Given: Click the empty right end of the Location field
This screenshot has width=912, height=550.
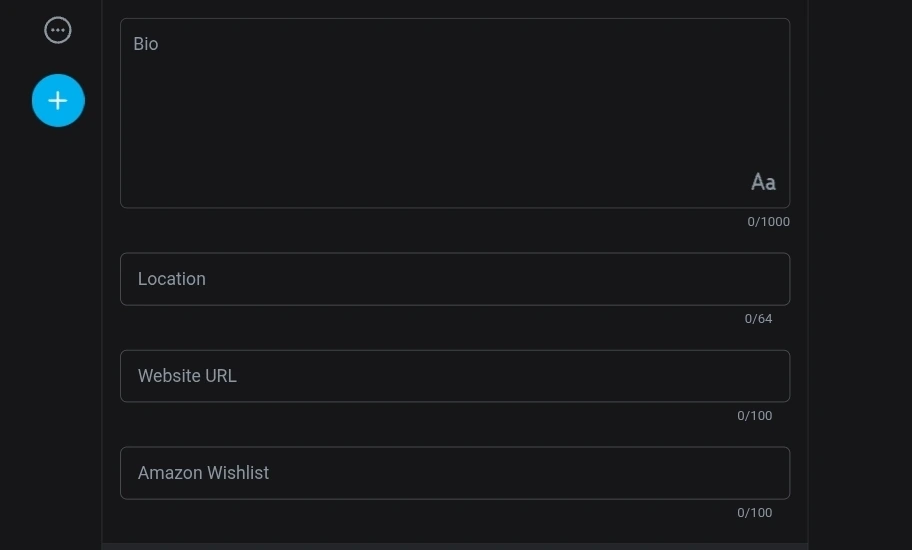Looking at the screenshot, I should [740, 279].
